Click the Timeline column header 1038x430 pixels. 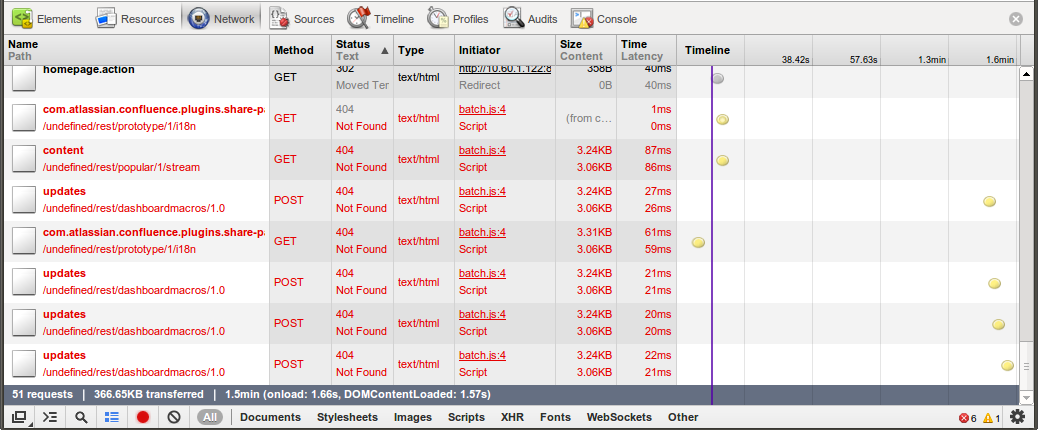710,50
